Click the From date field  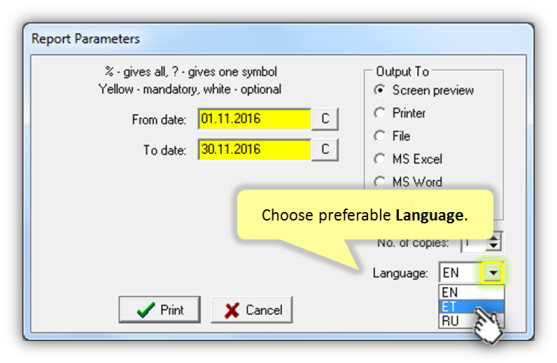[254, 119]
